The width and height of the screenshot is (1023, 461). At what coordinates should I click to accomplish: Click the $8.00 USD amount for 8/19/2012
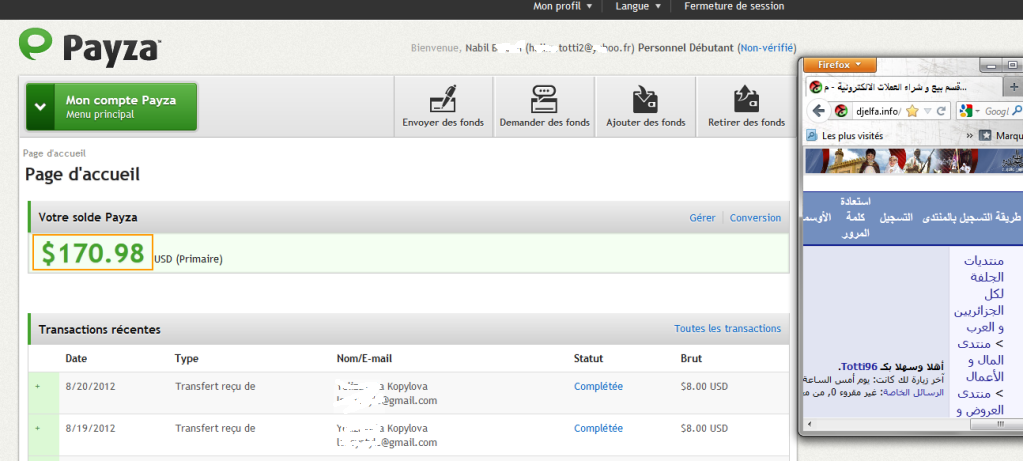pos(704,428)
